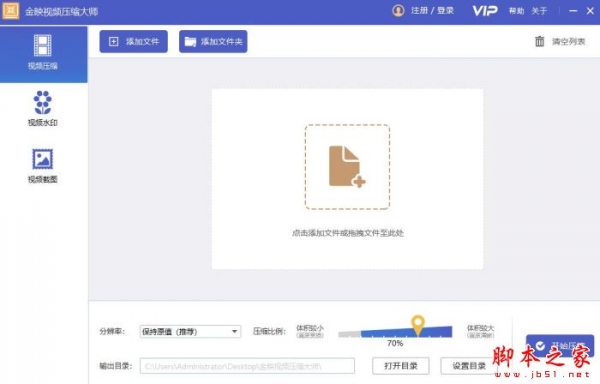Click the 添加文件夹 folder button
This screenshot has height=384, width=600.
coord(213,41)
